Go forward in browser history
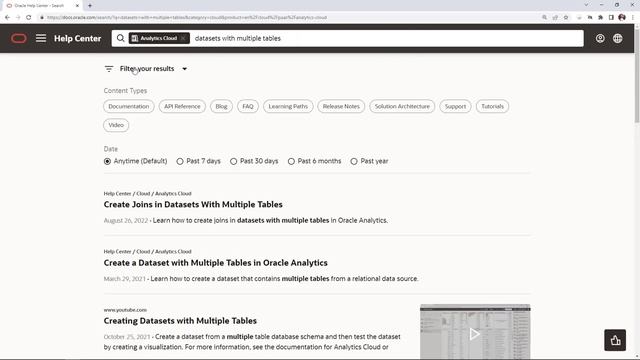Image resolution: width=640 pixels, height=360 pixels. click(x=18, y=18)
